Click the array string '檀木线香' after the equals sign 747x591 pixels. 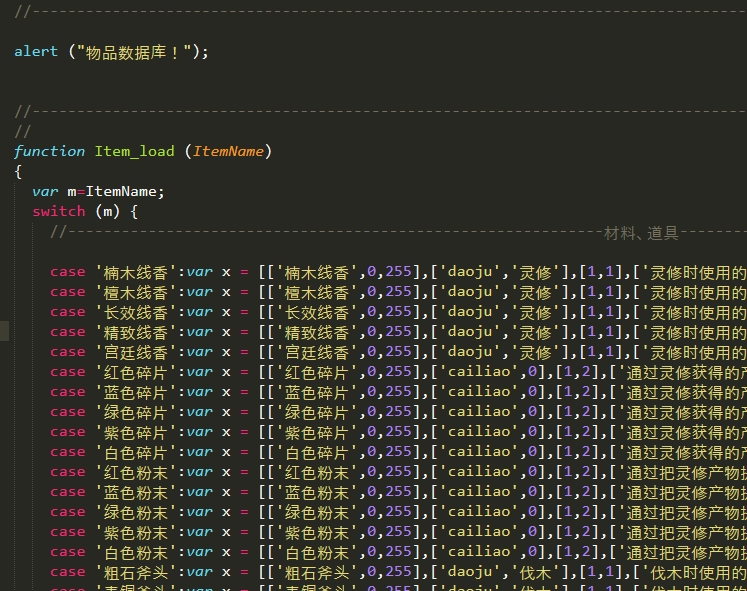(317, 292)
